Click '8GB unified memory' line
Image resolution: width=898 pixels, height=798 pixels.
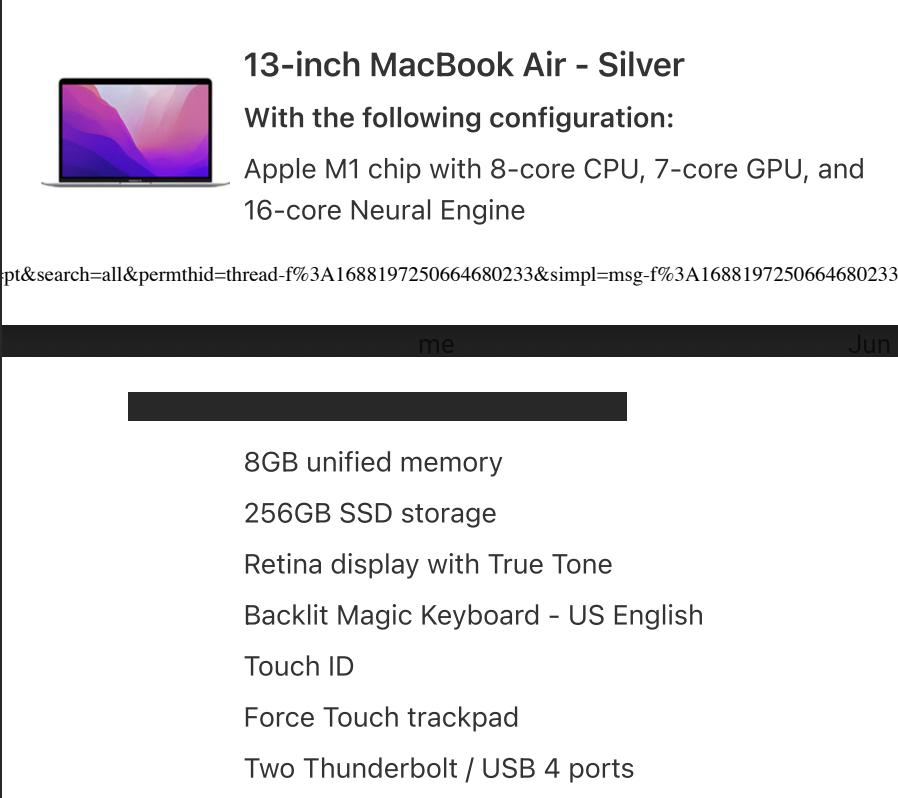(373, 462)
